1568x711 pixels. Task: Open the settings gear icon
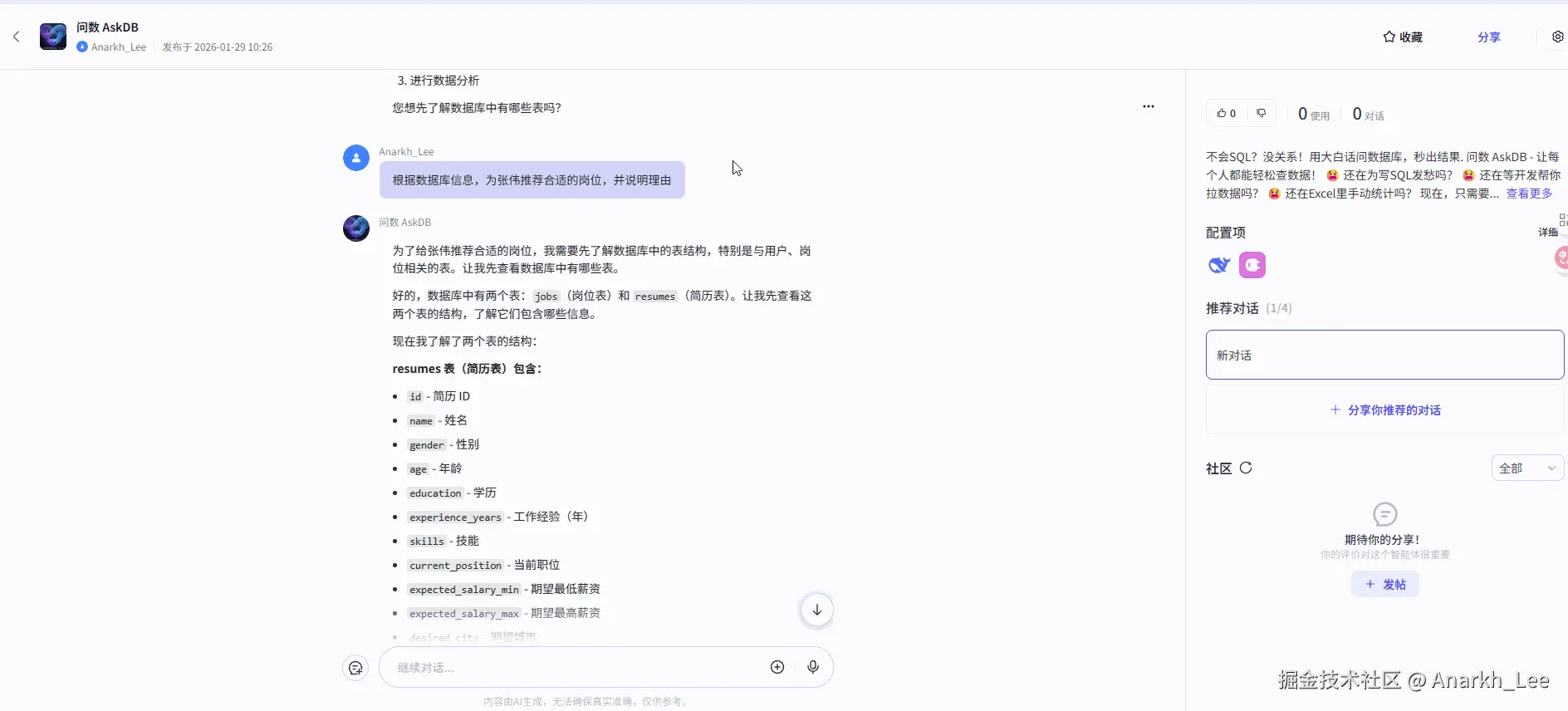coord(1558,37)
